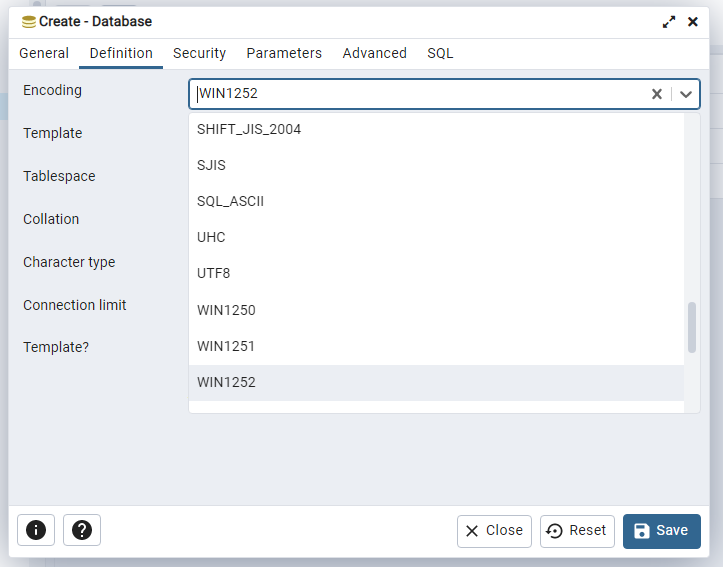Pick WIN1251 in the dropdown list
This screenshot has height=567, width=723.
(226, 346)
